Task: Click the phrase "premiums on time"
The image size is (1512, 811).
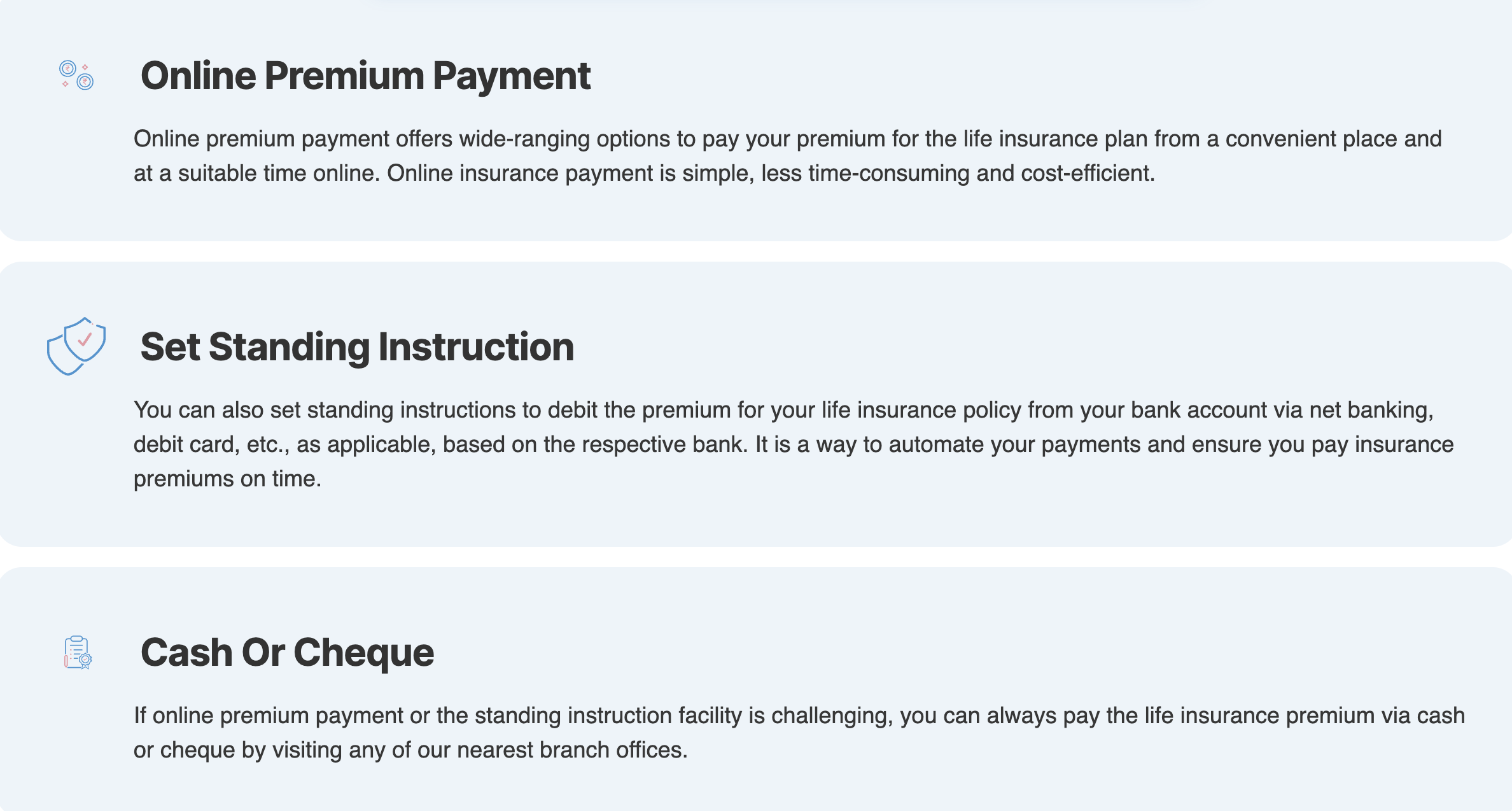Action: tap(226, 479)
